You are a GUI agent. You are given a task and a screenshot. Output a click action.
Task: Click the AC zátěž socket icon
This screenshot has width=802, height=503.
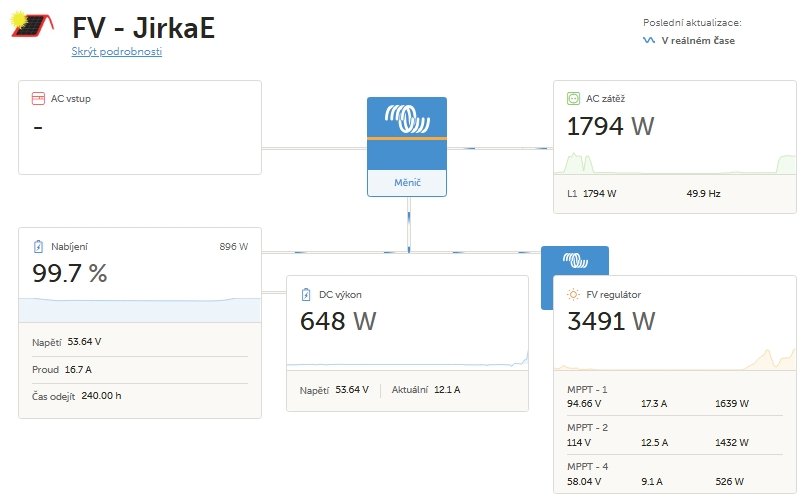click(573, 98)
